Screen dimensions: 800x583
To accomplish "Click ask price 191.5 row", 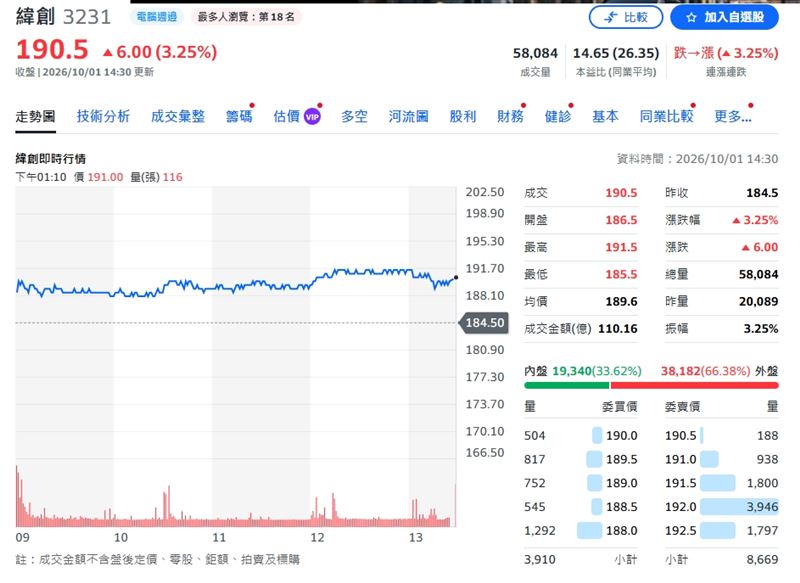I will [681, 483].
